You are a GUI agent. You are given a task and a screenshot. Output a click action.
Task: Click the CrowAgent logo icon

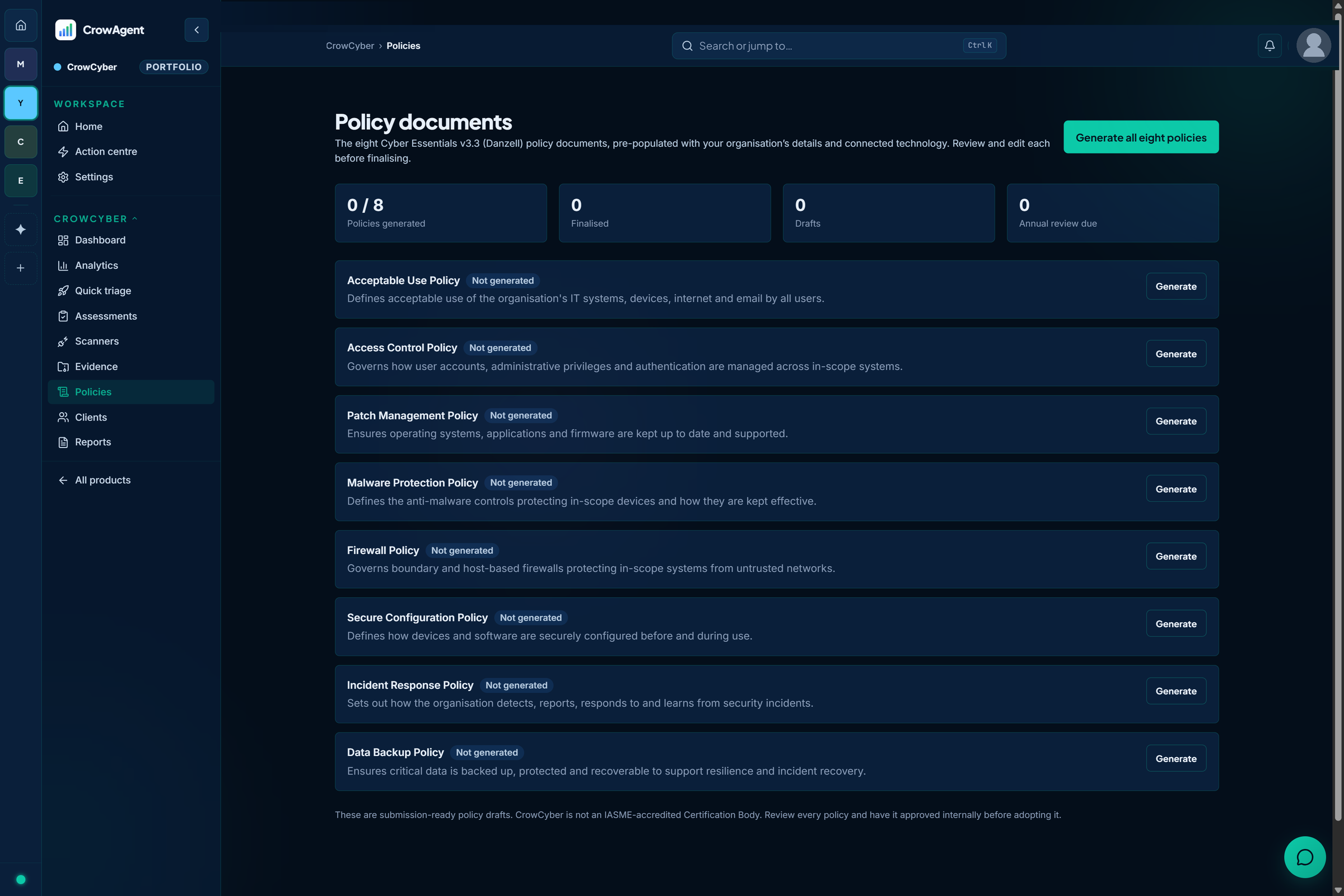coord(65,30)
